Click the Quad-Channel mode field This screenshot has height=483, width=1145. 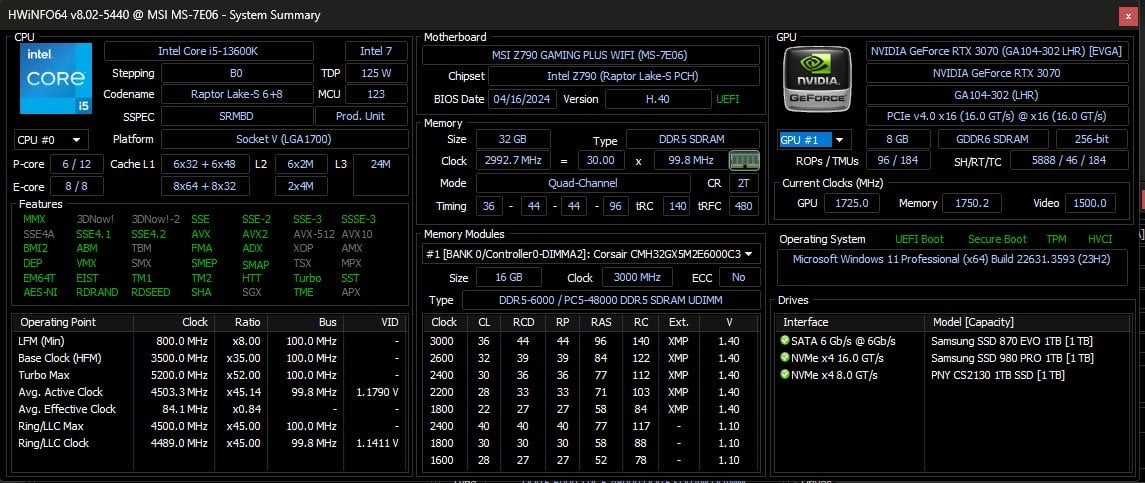pyautogui.click(x=583, y=183)
